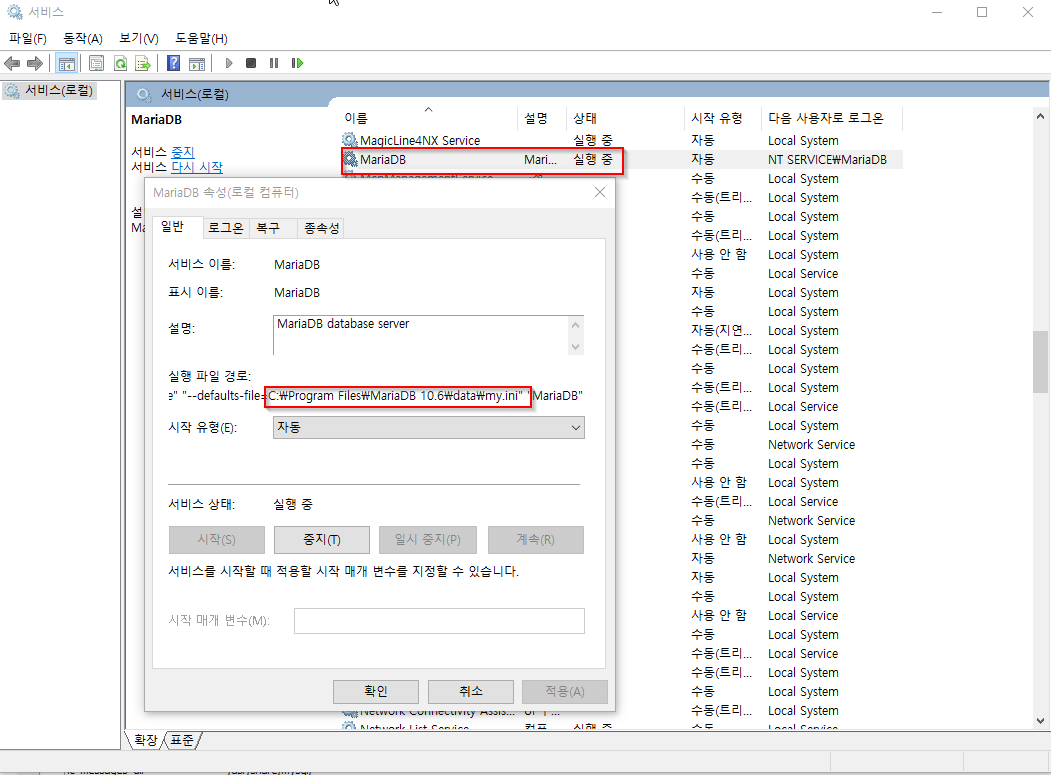The height and width of the screenshot is (775, 1051).
Task: Click the pause service icon in the toolbar
Action: pyautogui.click(x=274, y=62)
